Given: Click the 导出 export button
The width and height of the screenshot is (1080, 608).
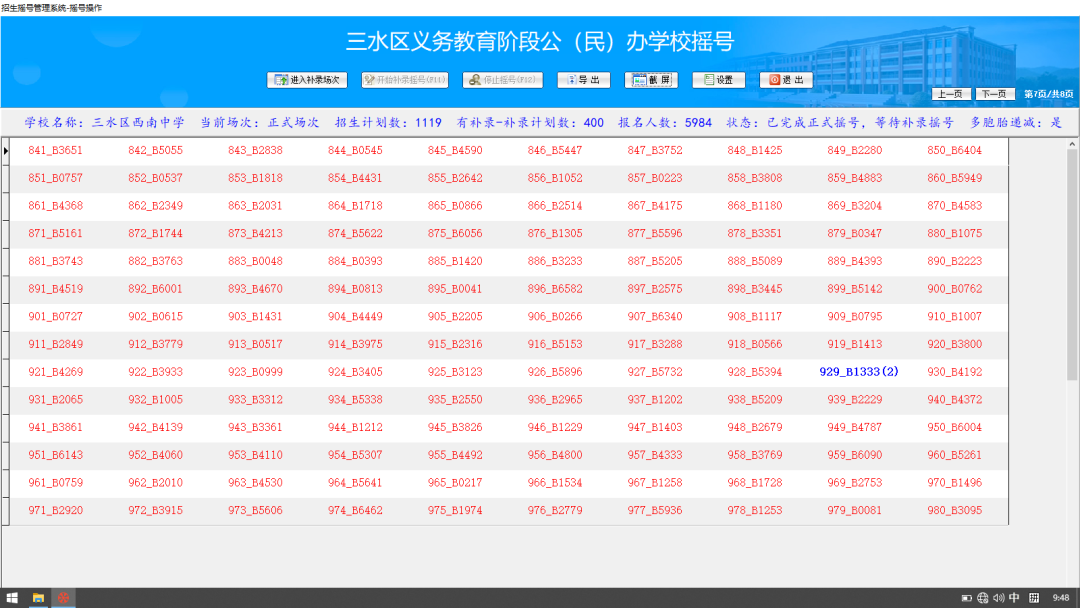Looking at the screenshot, I should [583, 80].
